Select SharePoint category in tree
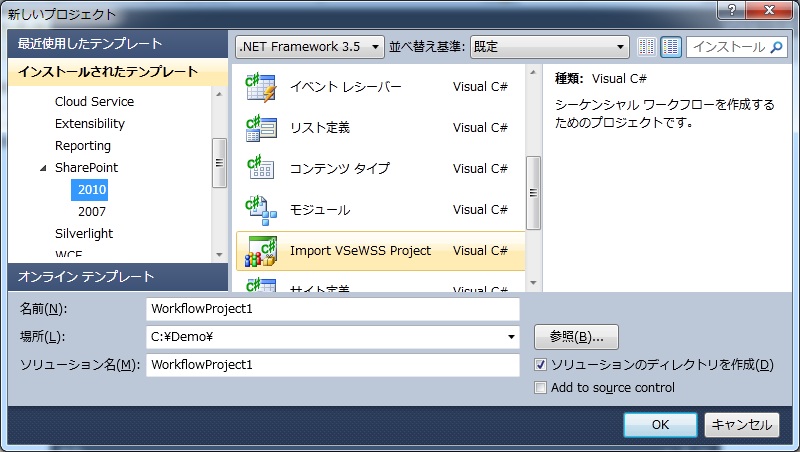Image resolution: width=800 pixels, height=452 pixels. coord(86,167)
